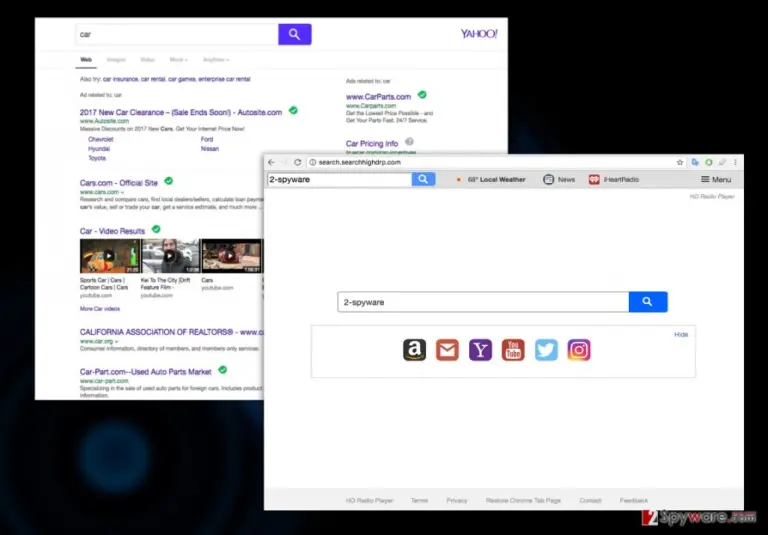
Task: Click the News toolbar icon
Action: 549,179
